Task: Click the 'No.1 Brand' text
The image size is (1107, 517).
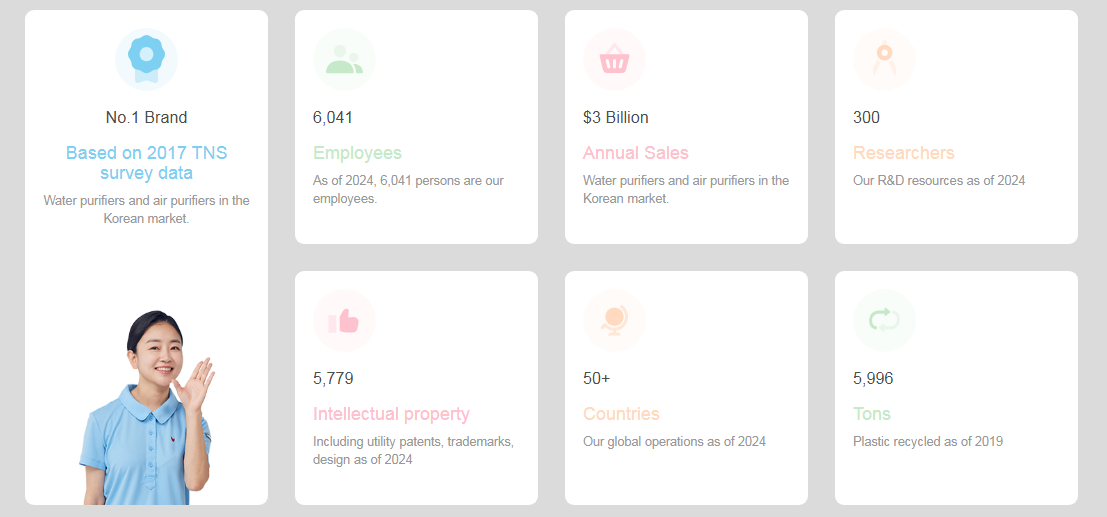Action: tap(146, 117)
